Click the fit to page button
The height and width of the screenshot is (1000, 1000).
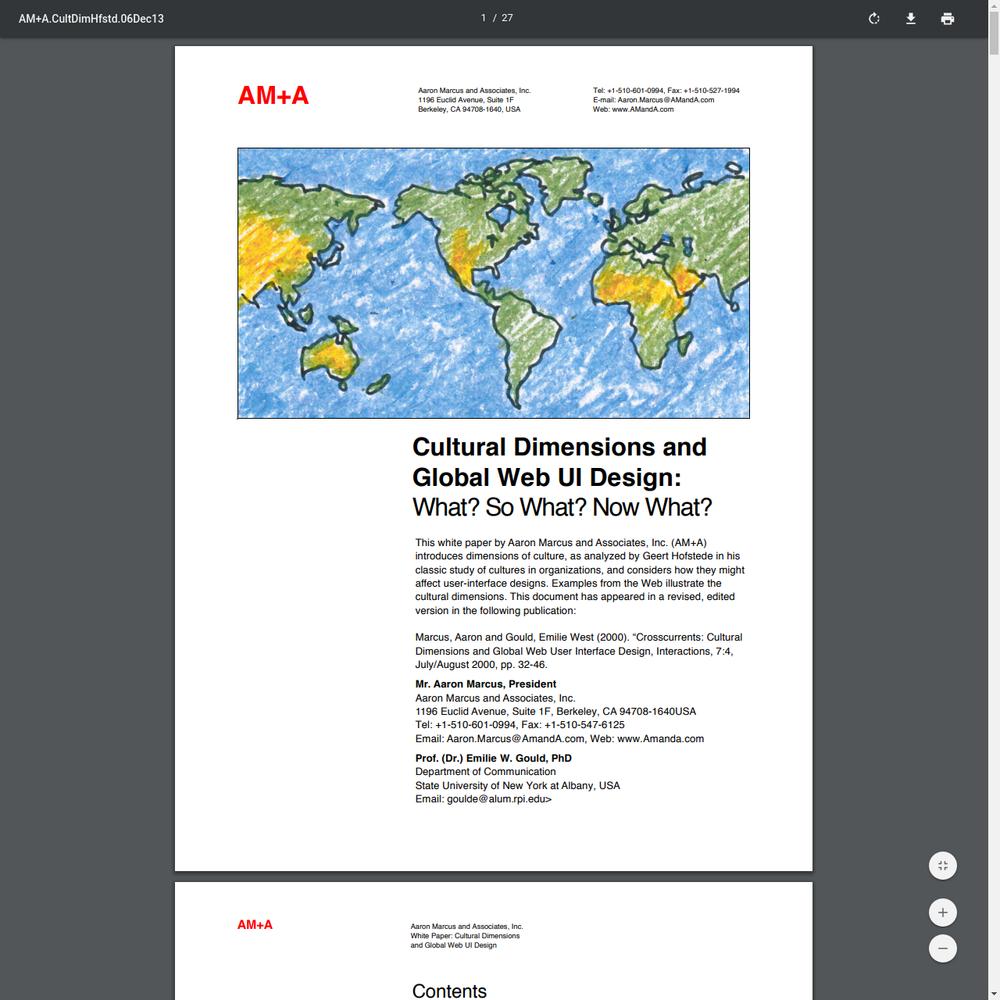[x=943, y=865]
